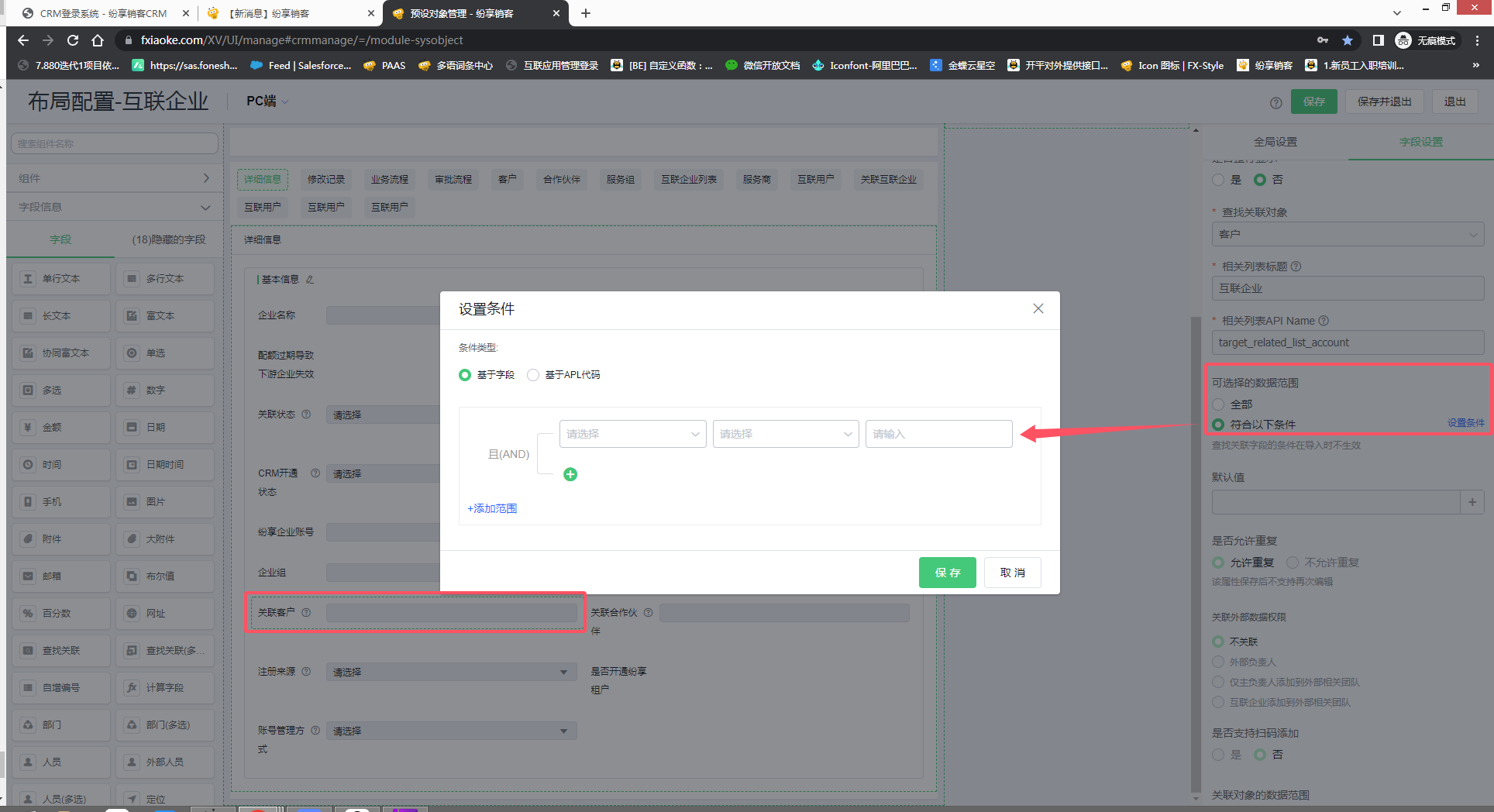Open the second 请选择 operator dropdown in dialog
Image resolution: width=1494 pixels, height=812 pixels.
786,434
